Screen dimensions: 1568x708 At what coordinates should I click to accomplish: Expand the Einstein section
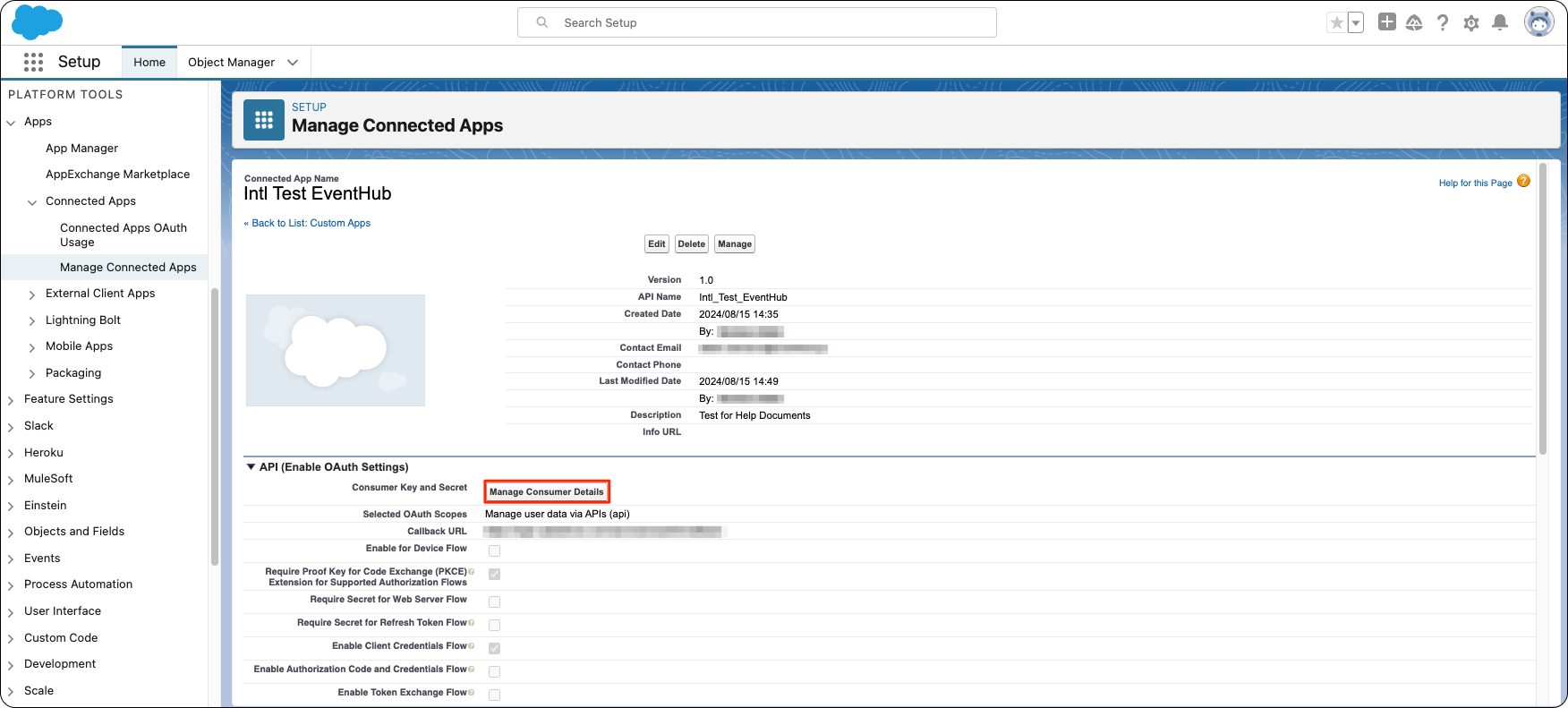tap(11, 507)
